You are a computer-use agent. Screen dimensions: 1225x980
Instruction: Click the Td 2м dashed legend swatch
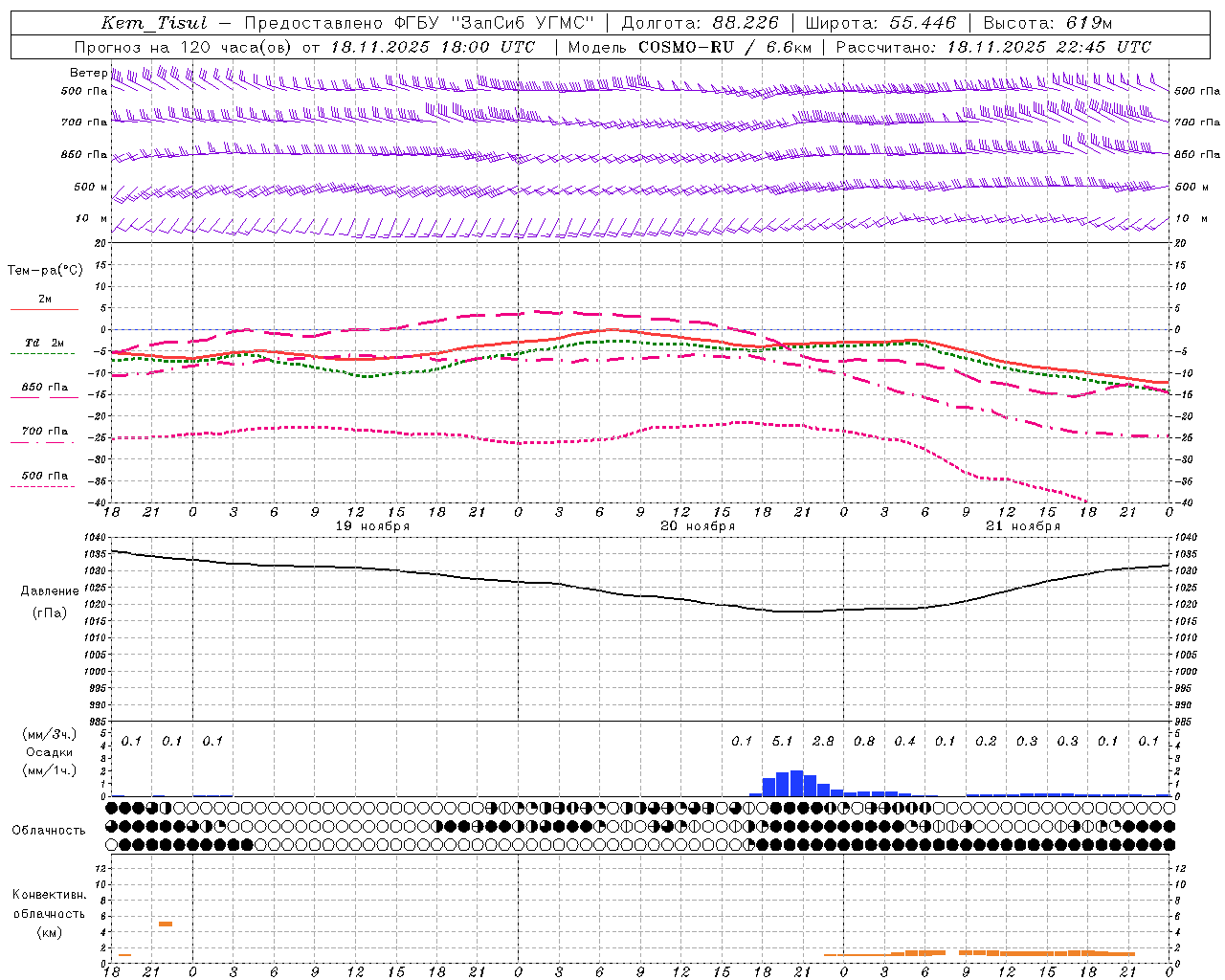click(42, 353)
